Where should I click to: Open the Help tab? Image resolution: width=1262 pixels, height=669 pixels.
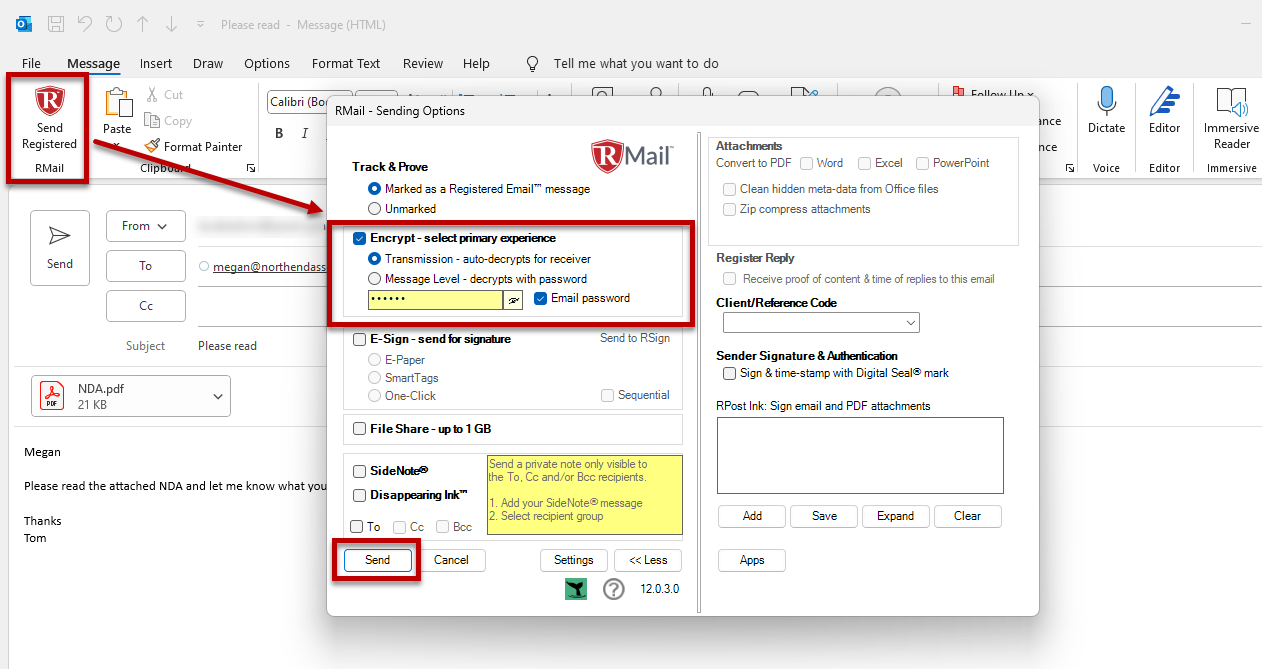(476, 63)
